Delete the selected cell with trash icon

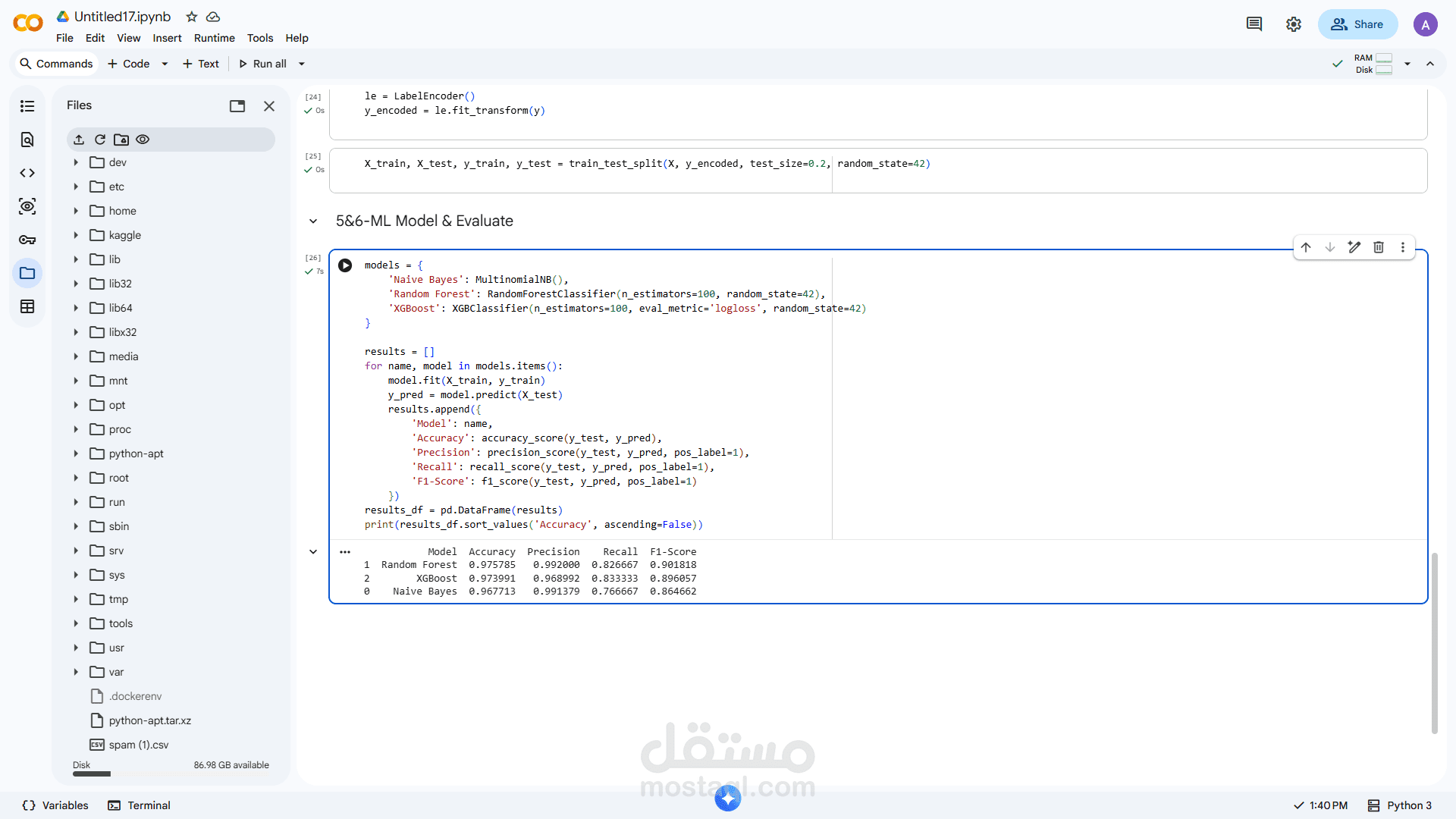(1379, 247)
